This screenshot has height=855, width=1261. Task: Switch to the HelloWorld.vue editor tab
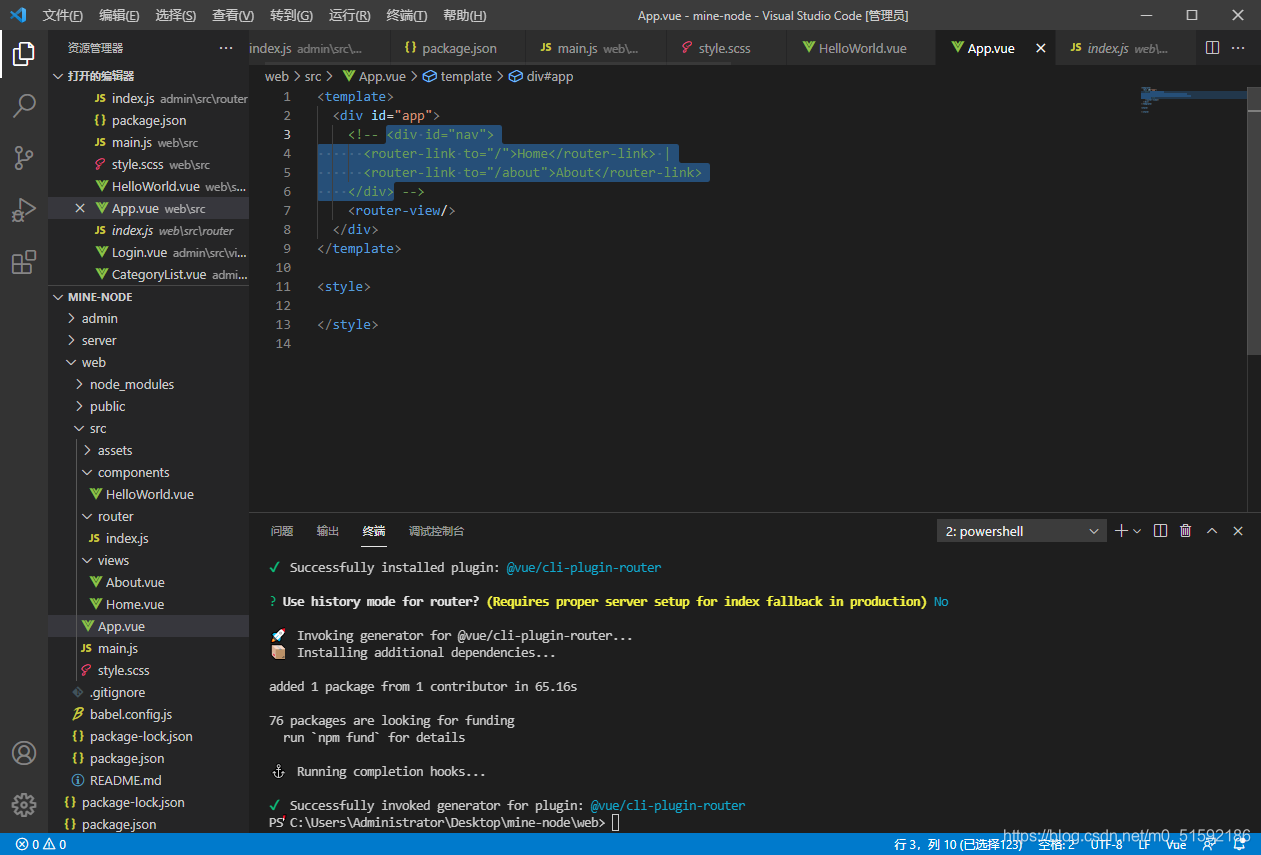tap(861, 48)
